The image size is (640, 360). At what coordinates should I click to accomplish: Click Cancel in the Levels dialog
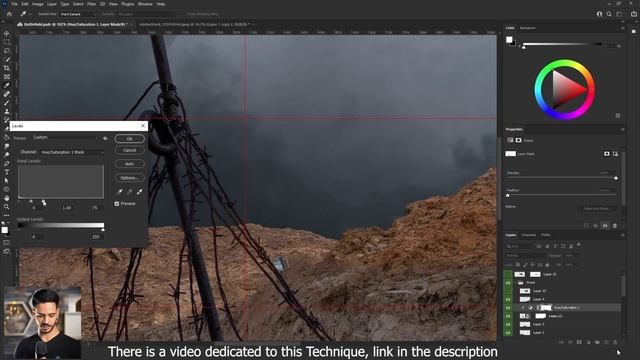tap(129, 150)
